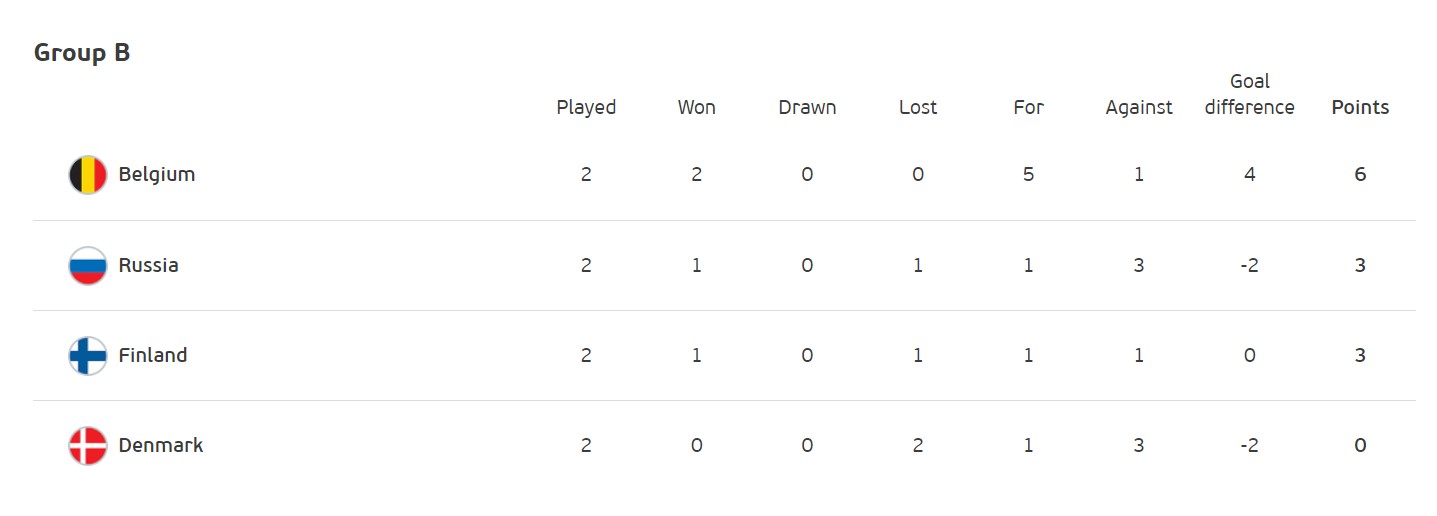
Task: Click the Russia flag icon
Action: pos(88,266)
